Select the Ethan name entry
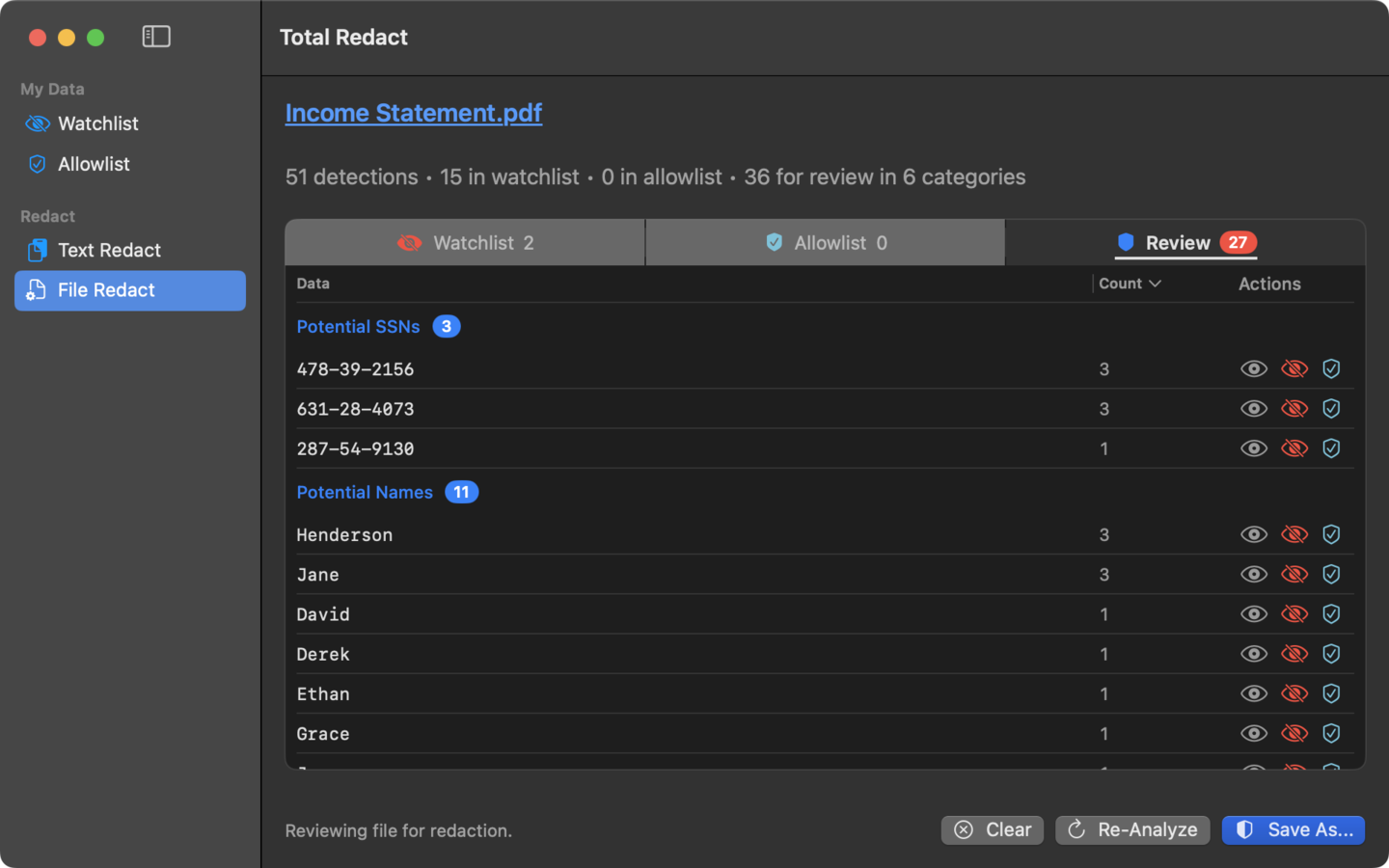 point(323,693)
